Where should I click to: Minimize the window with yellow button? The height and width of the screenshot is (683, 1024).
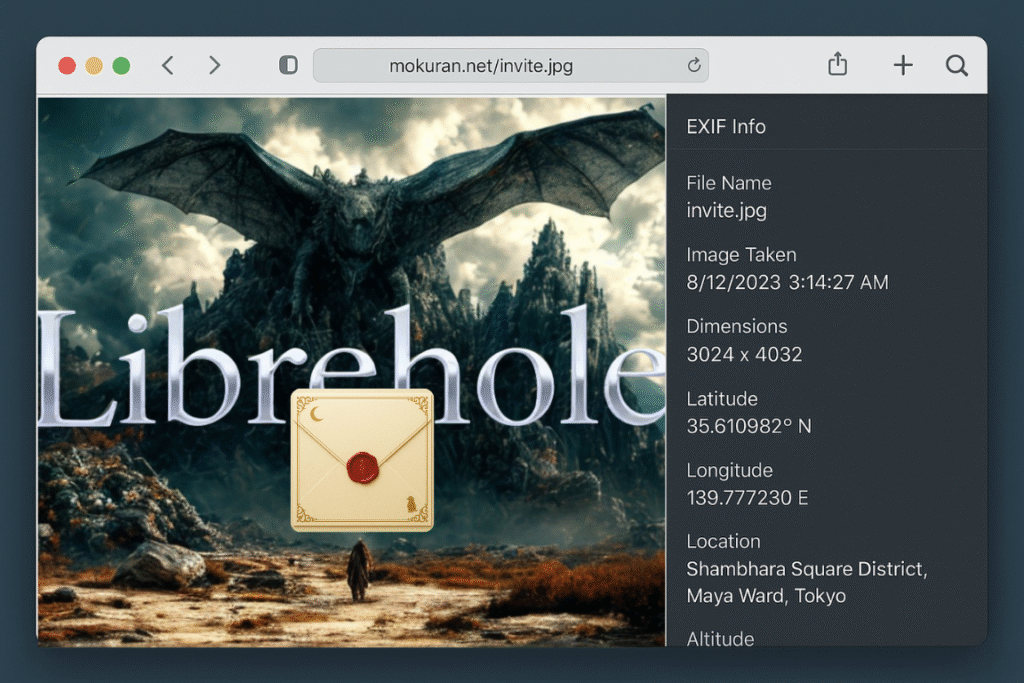94,66
